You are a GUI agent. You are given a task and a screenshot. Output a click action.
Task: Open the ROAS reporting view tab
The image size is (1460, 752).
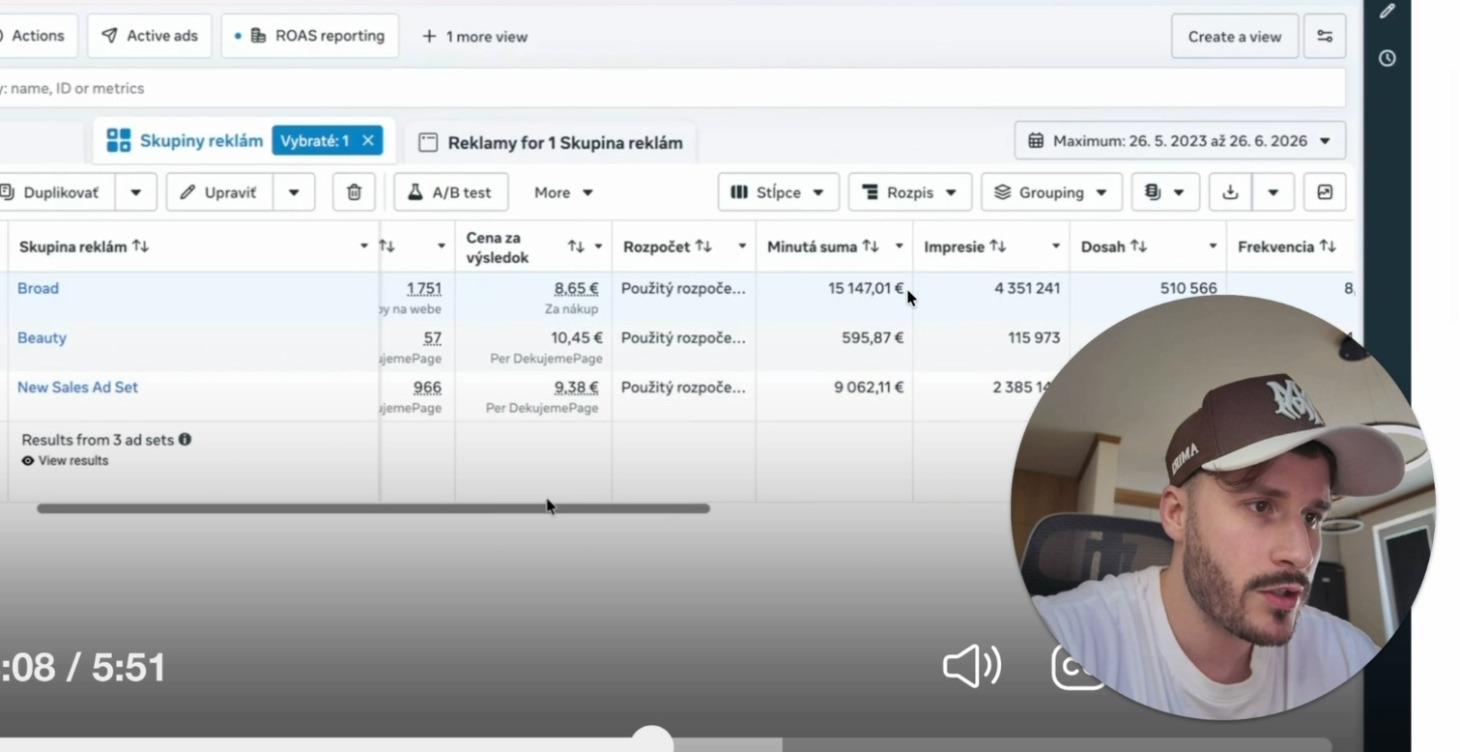pyautogui.click(x=310, y=36)
